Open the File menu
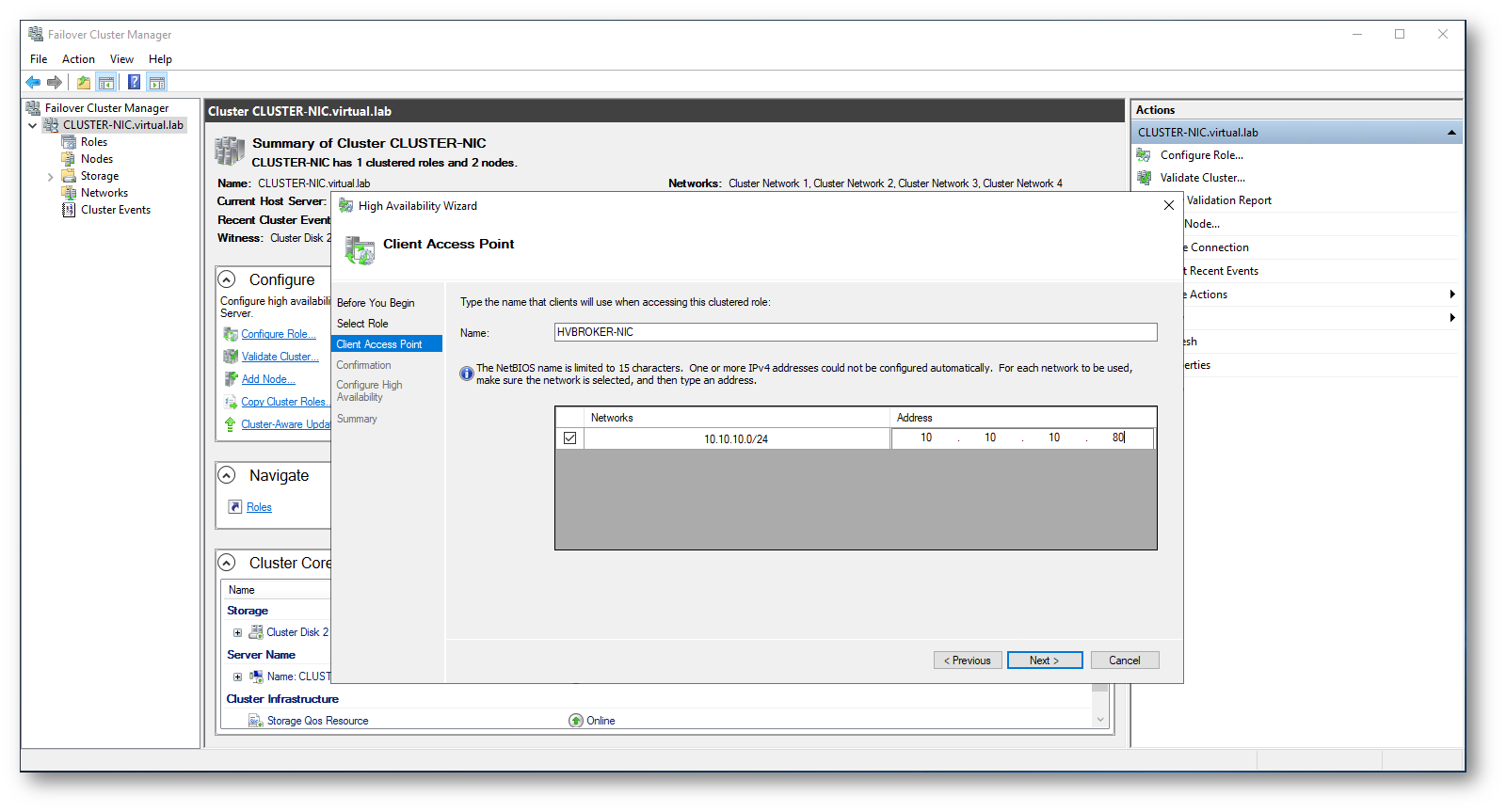 [39, 59]
